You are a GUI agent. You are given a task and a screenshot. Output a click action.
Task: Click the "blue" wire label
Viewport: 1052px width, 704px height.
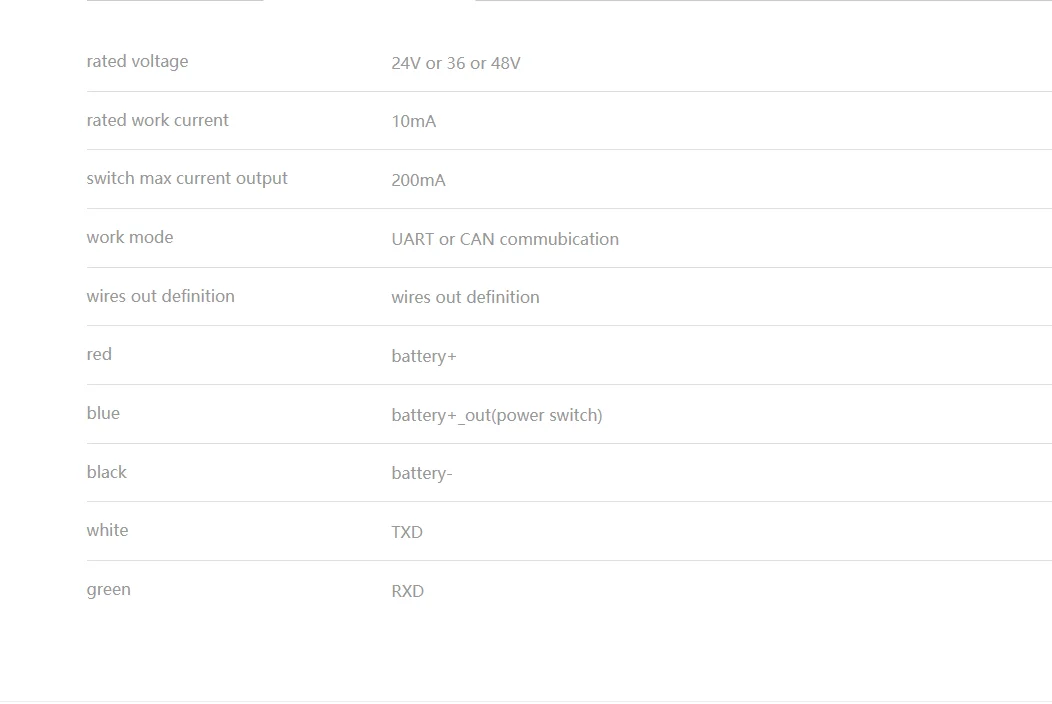pos(103,413)
